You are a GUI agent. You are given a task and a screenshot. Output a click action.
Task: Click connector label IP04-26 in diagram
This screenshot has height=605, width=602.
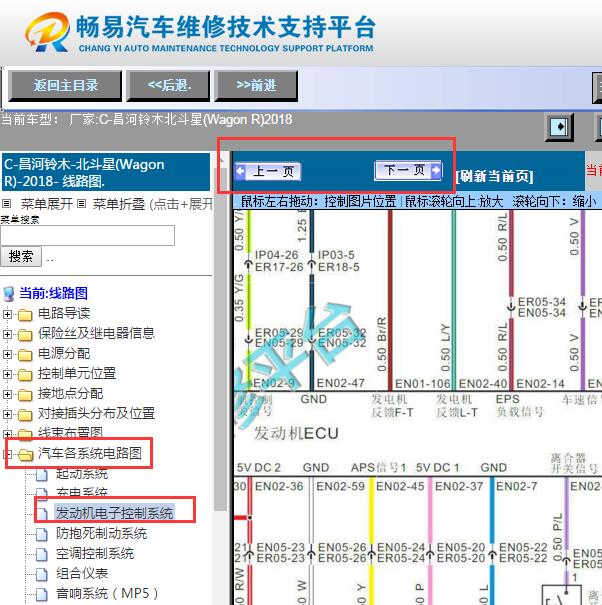tap(277, 255)
